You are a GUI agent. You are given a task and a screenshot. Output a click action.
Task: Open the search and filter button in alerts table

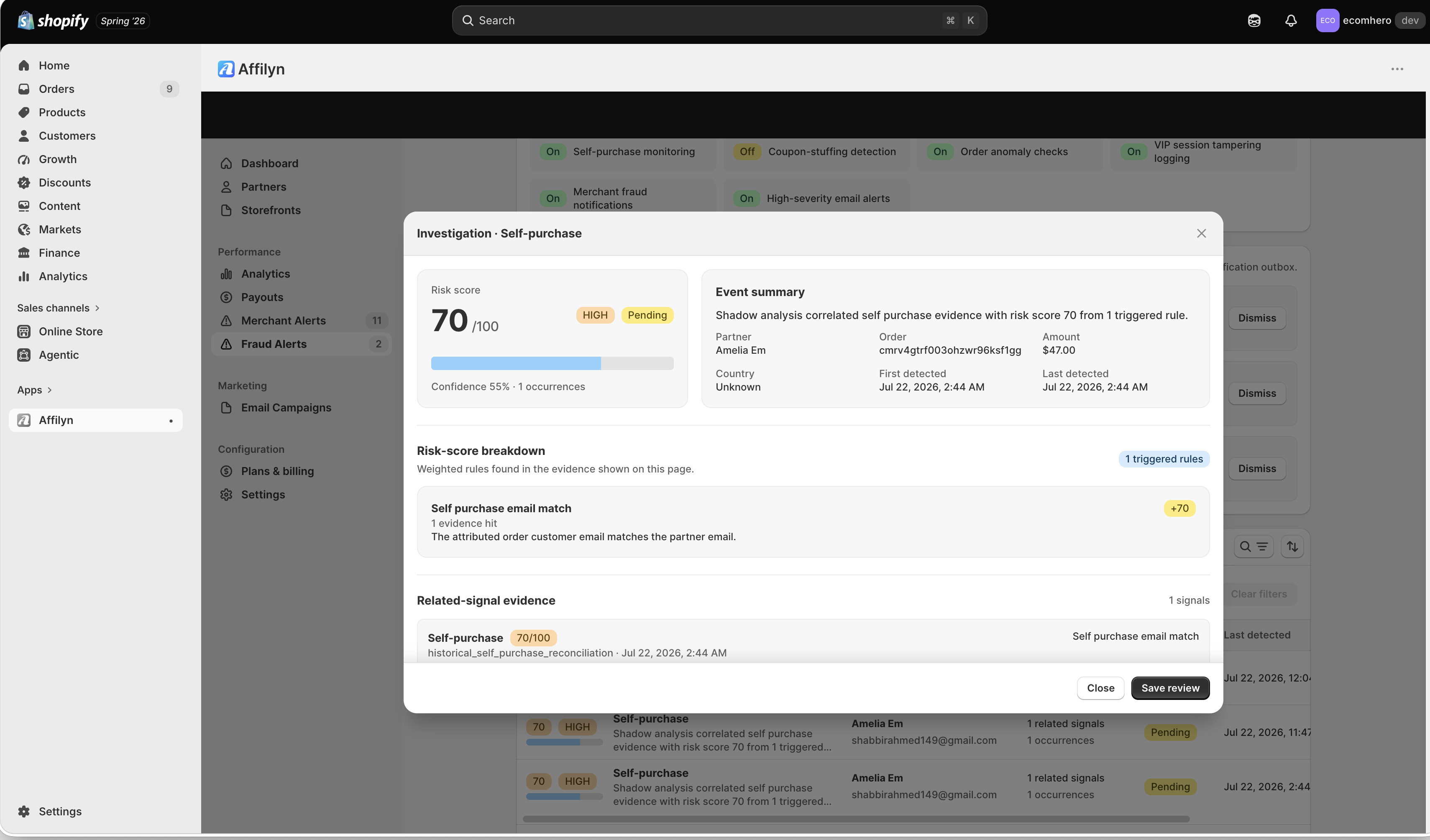click(1253, 547)
